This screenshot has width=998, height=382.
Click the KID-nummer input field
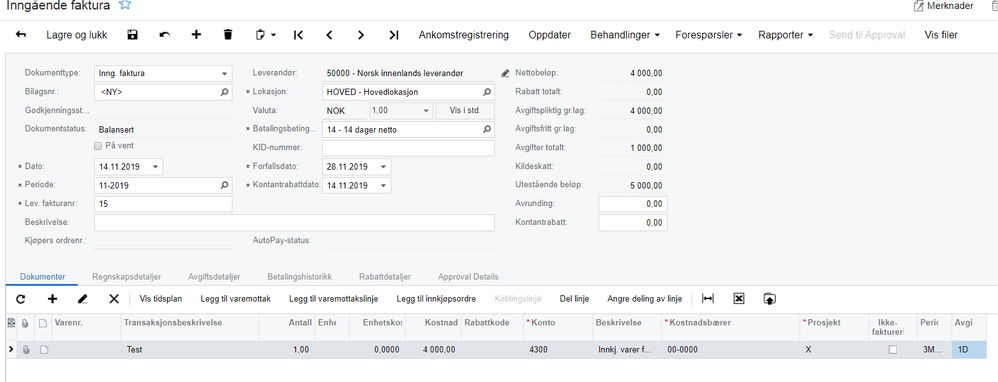[408, 148]
